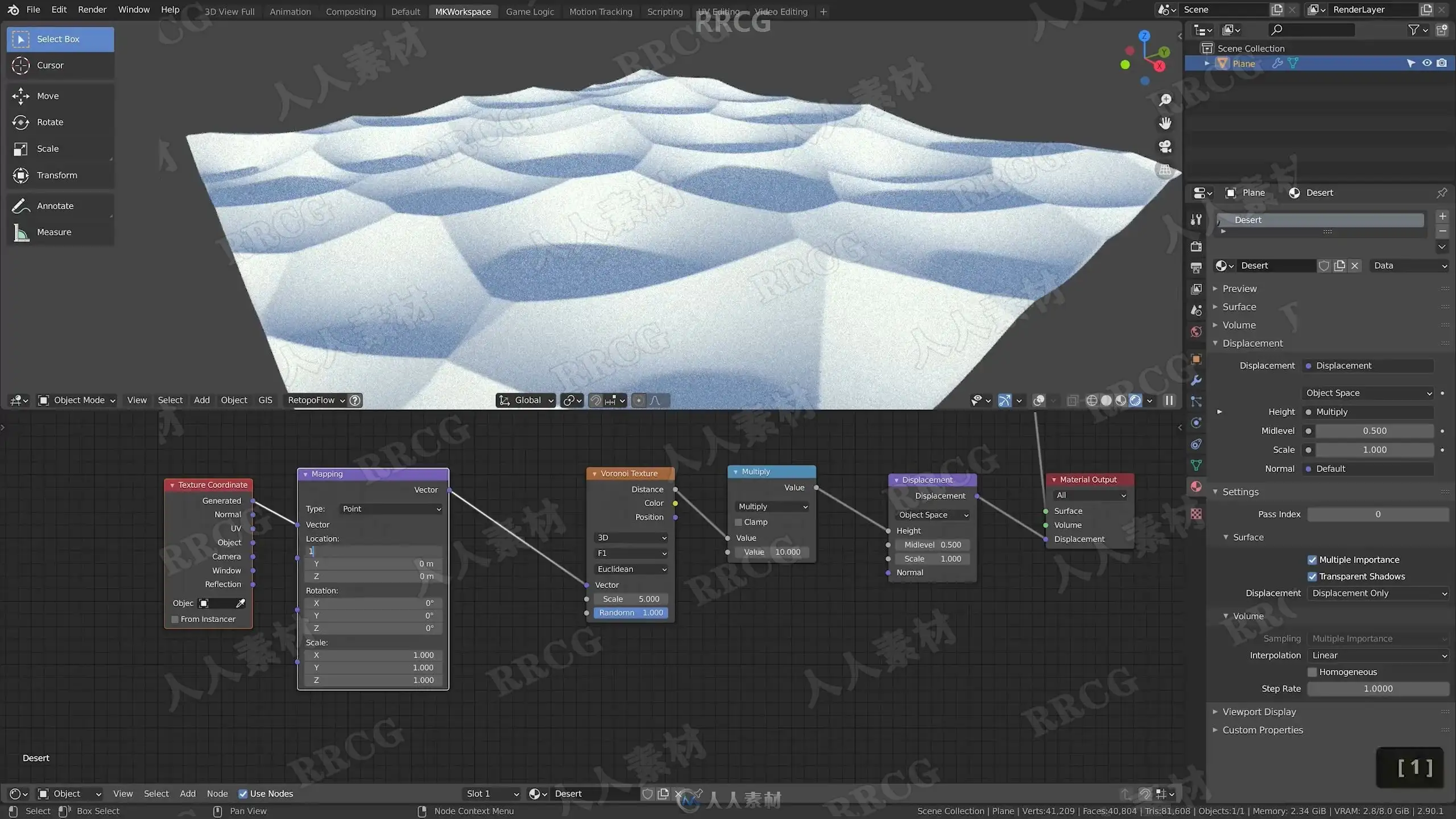The height and width of the screenshot is (819, 1456).
Task: Click the viewport zoom magnifier icon
Action: coord(1165,100)
